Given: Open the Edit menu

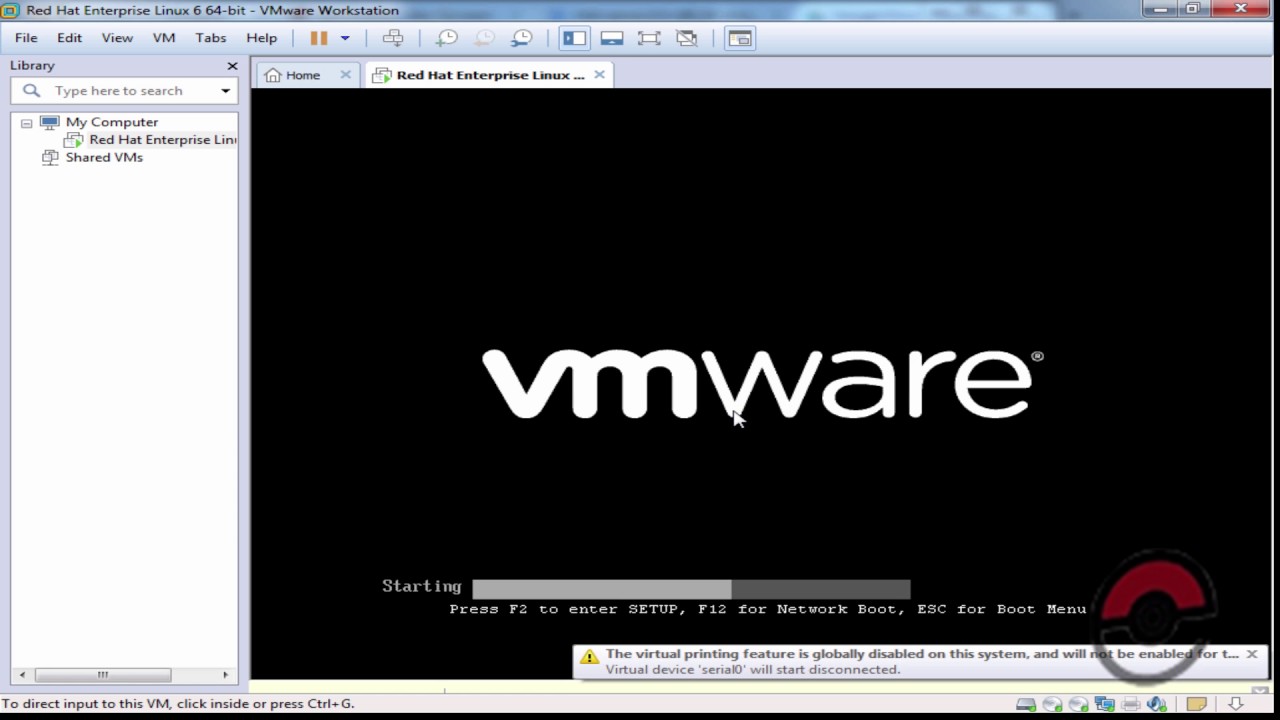Looking at the screenshot, I should point(69,38).
